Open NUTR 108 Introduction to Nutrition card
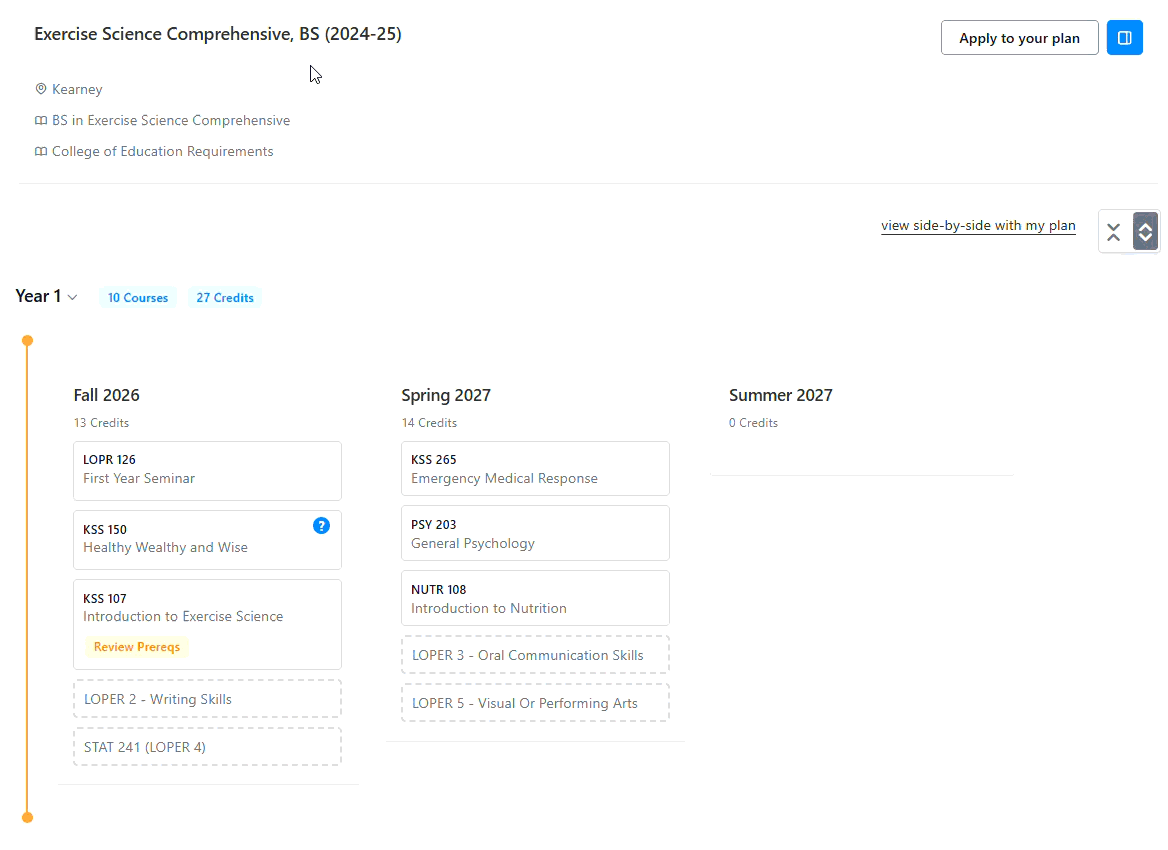The image size is (1168, 850). pyautogui.click(x=535, y=598)
